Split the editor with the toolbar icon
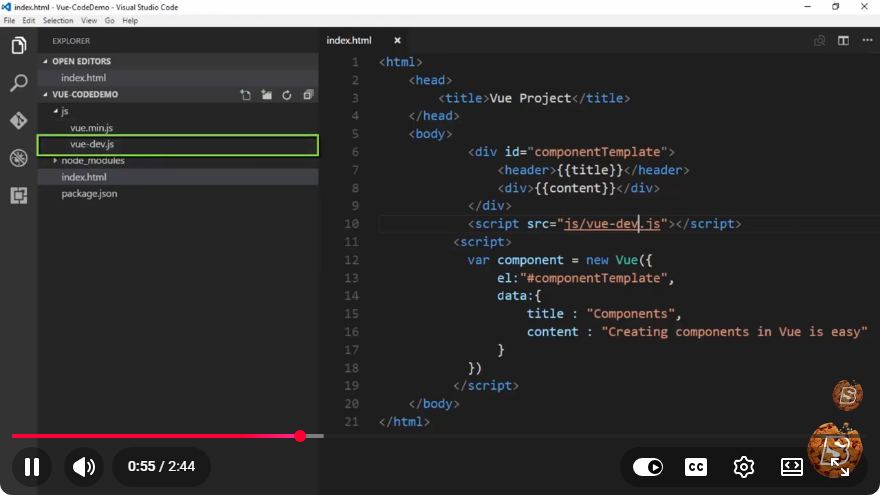 (x=843, y=40)
